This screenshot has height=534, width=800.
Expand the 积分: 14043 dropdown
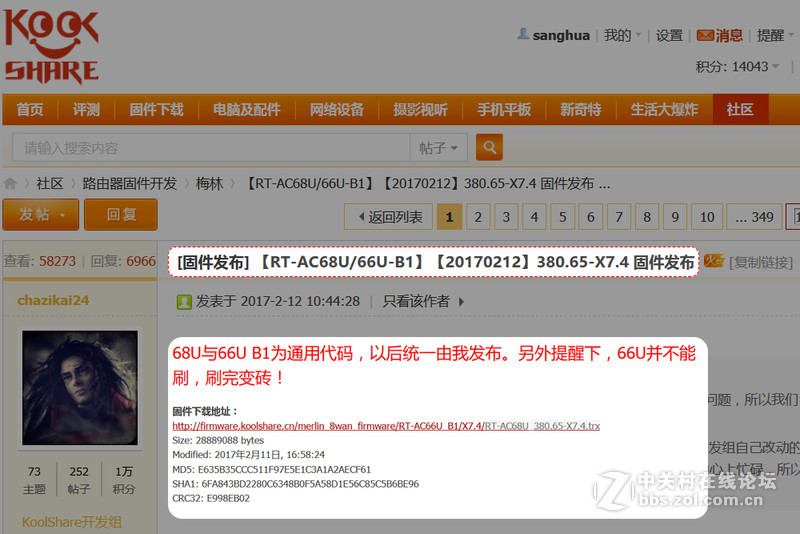pyautogui.click(x=737, y=67)
